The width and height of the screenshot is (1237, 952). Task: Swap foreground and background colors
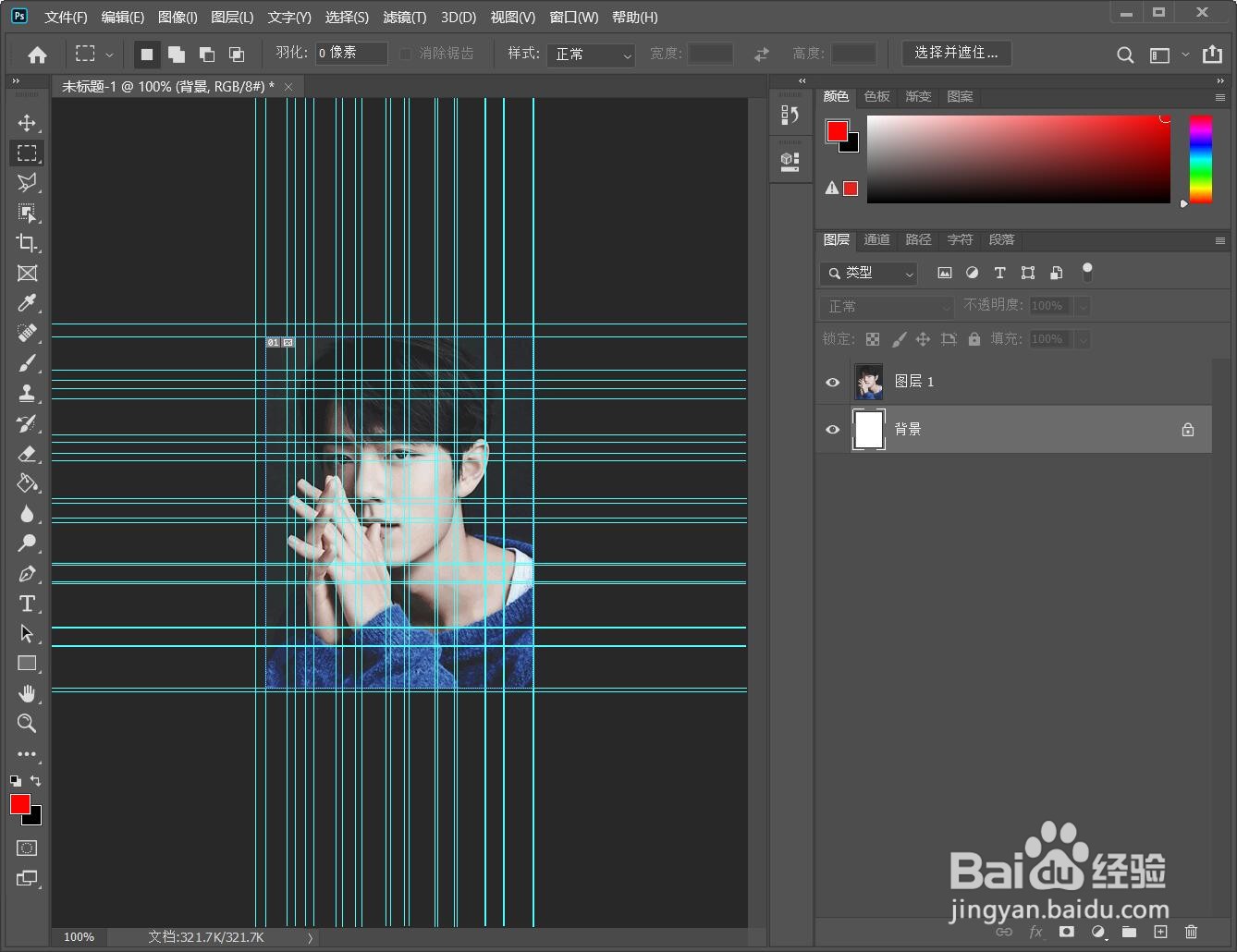tap(36, 781)
